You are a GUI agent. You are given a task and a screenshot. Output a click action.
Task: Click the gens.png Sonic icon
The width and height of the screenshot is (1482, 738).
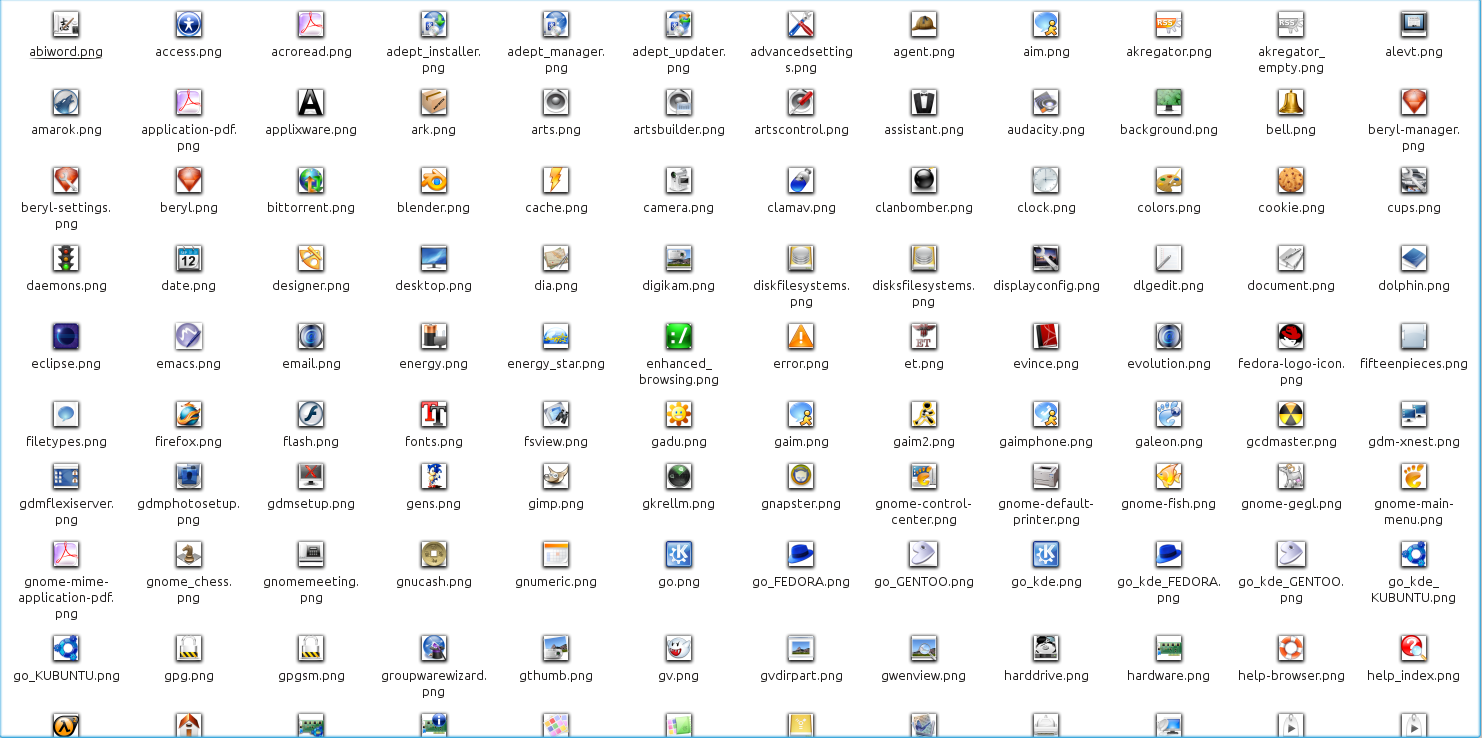433,476
